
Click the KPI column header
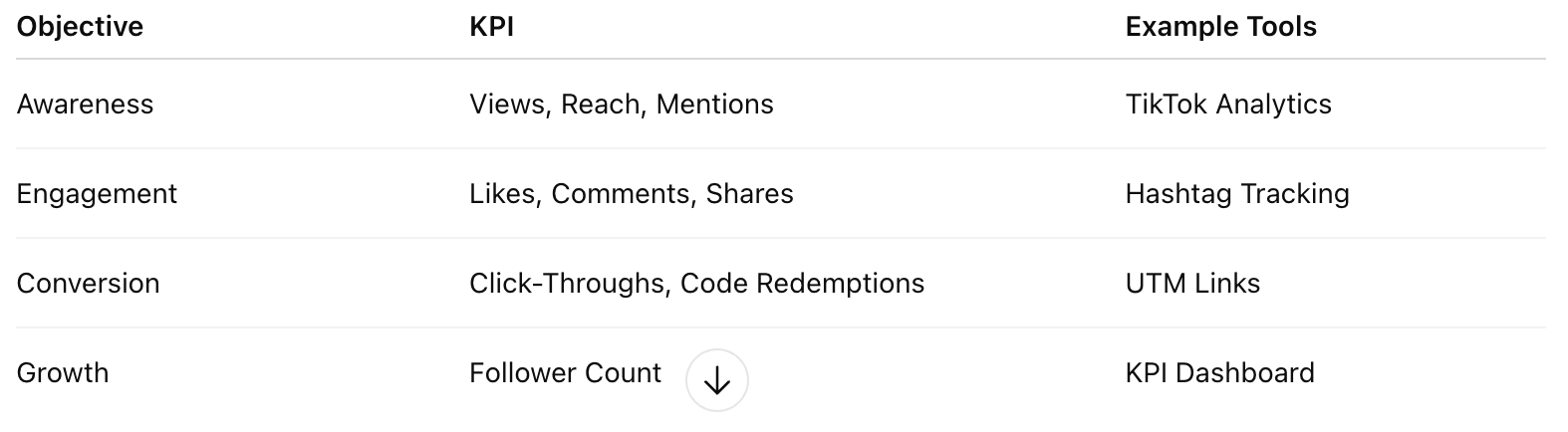point(491,26)
